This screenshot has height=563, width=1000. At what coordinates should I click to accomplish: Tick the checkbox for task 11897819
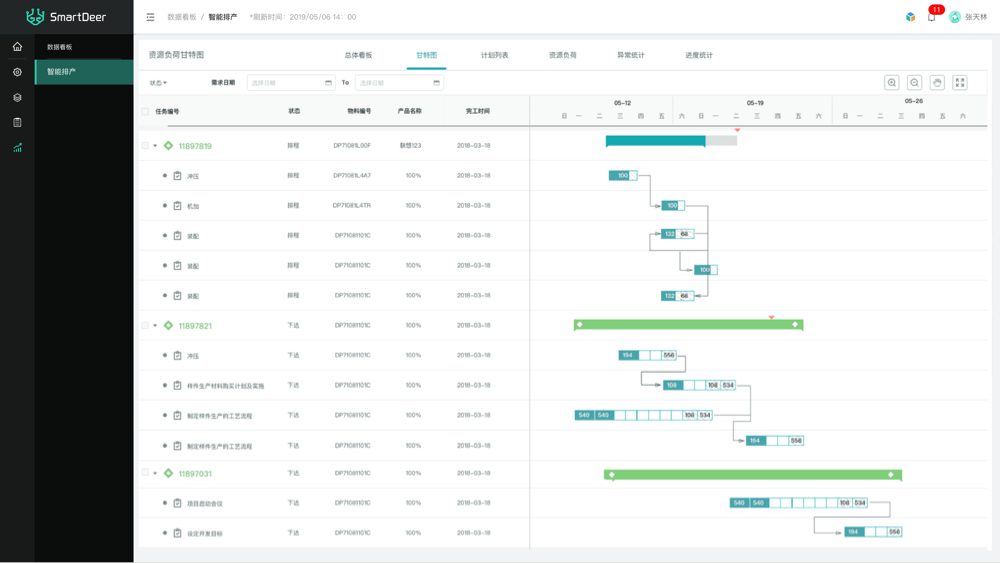tap(145, 146)
